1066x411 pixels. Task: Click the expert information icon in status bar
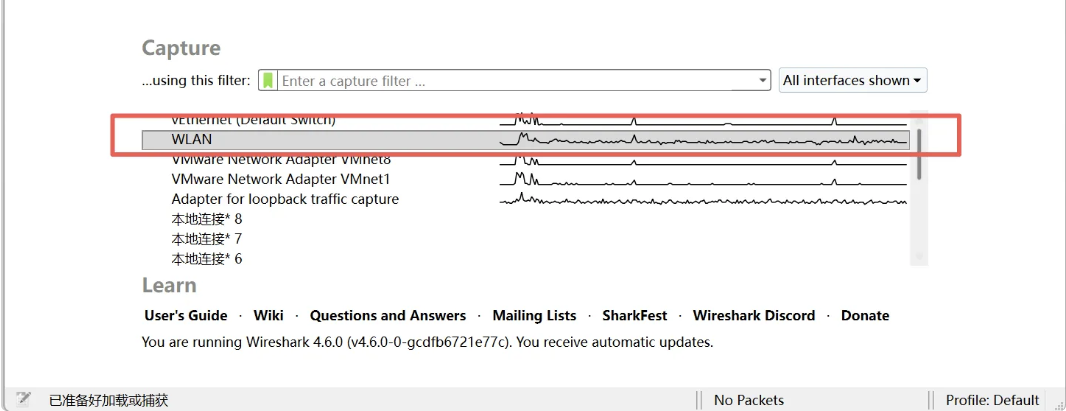point(24,399)
